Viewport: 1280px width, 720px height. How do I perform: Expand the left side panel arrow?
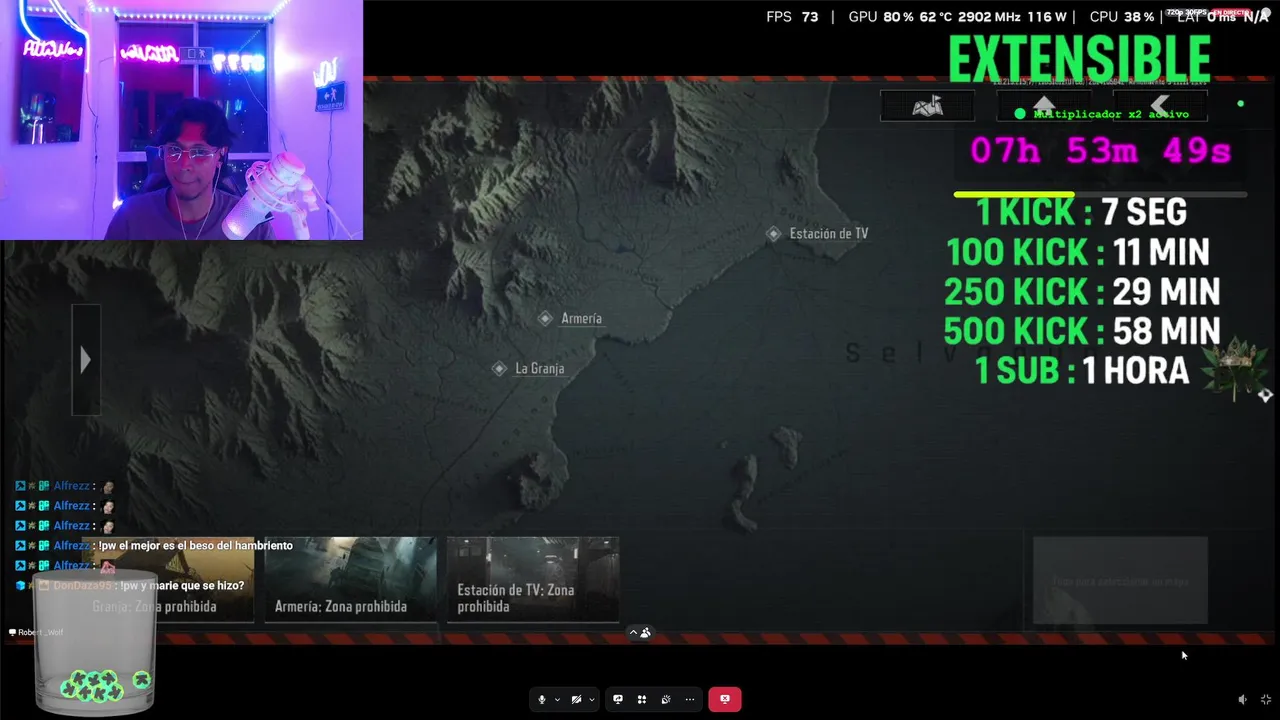(85, 360)
